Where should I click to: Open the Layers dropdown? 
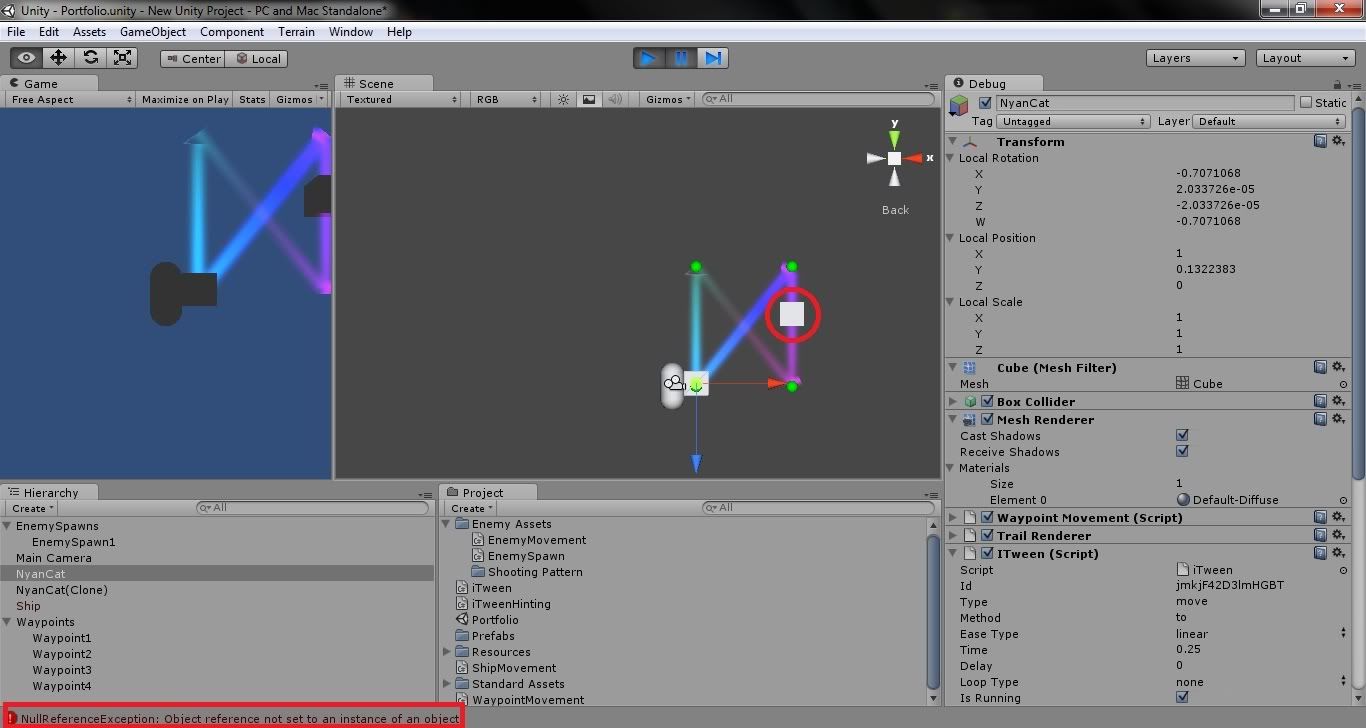1195,57
